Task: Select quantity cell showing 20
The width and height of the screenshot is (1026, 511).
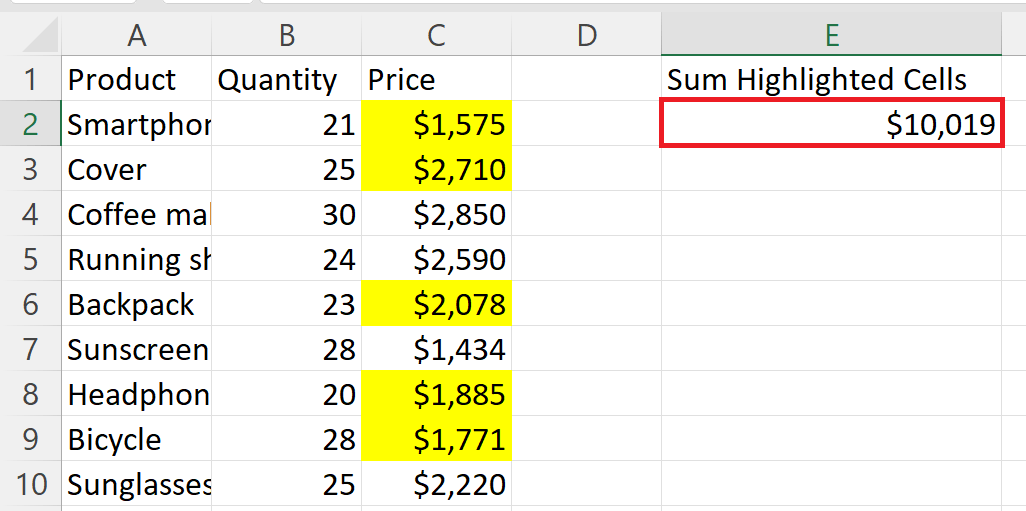Action: coord(287,395)
